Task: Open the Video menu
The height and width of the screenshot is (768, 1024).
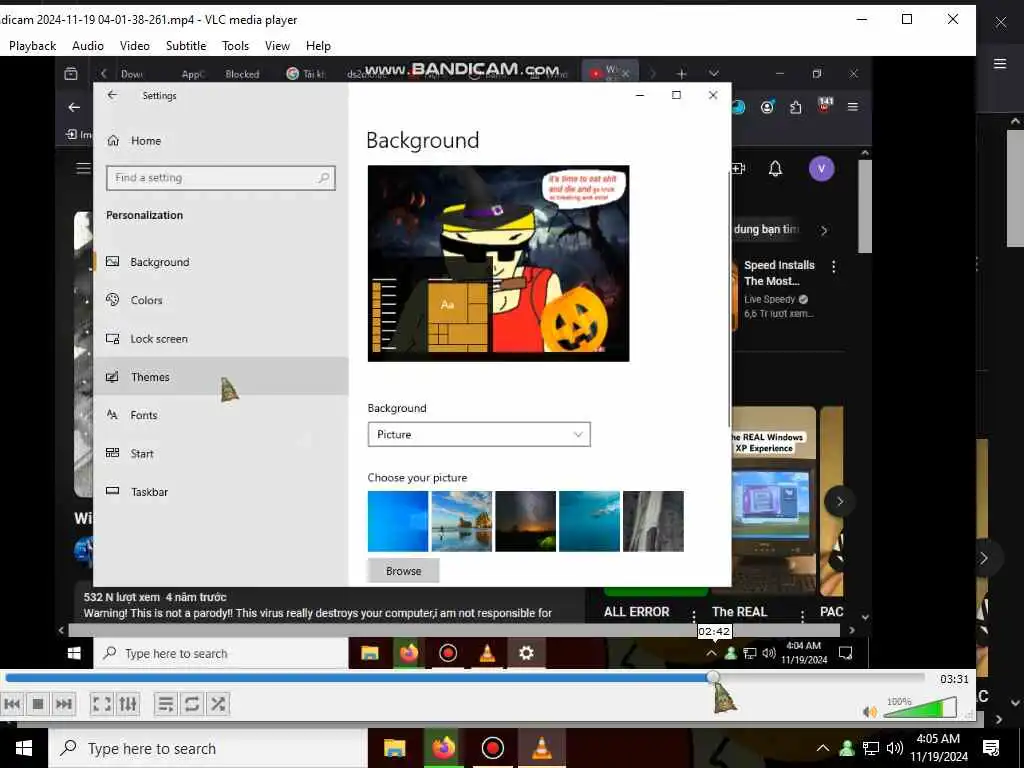Action: point(135,46)
